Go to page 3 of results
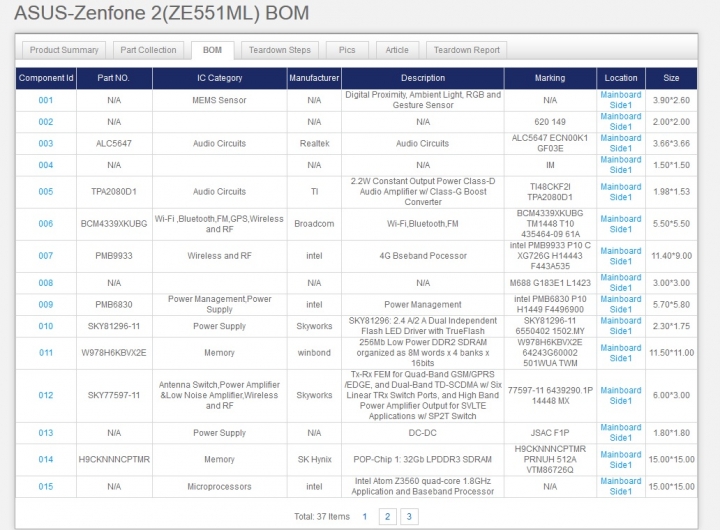720x530 pixels. pos(409,517)
